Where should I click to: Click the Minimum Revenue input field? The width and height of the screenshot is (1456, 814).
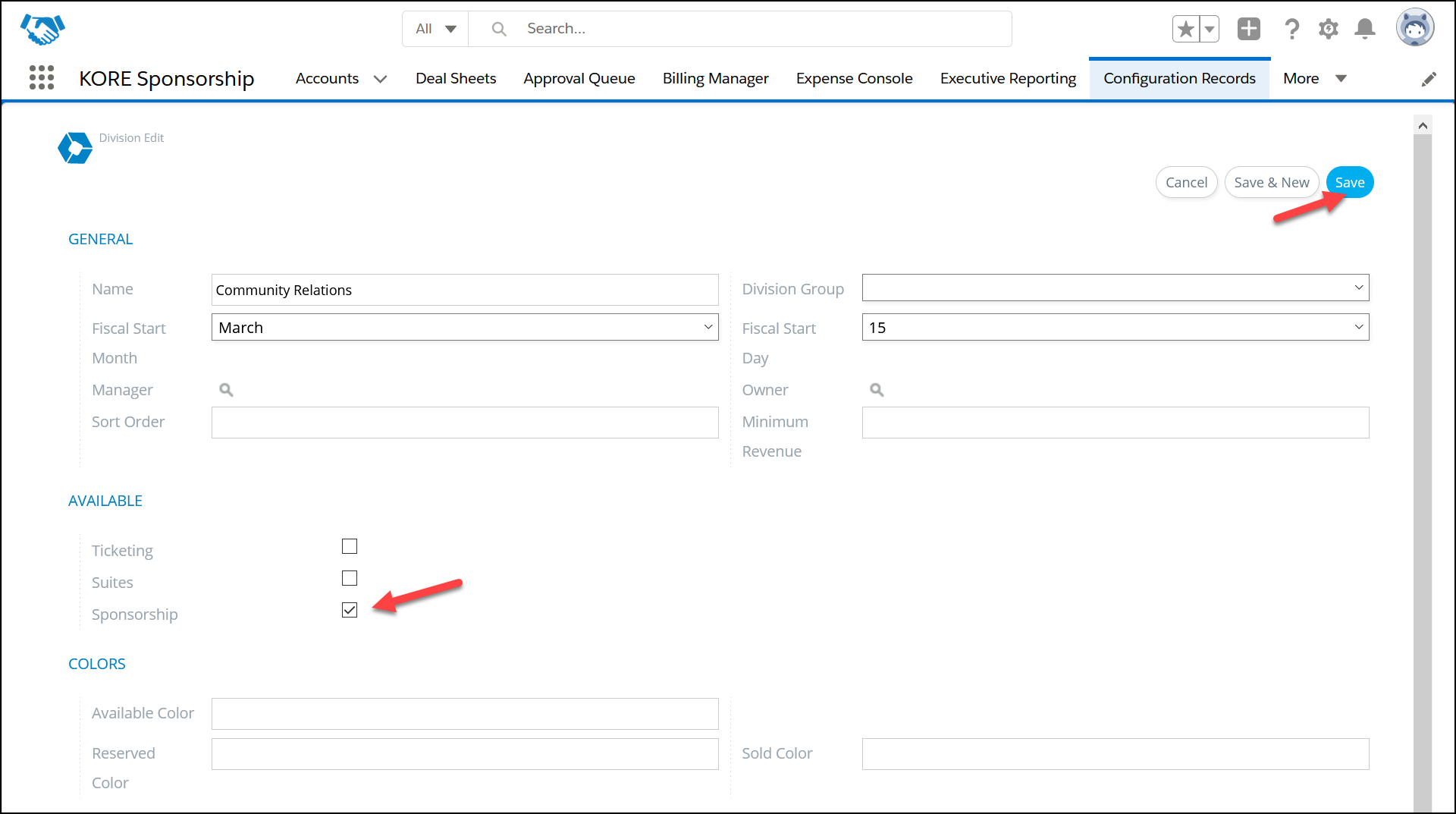(1116, 423)
